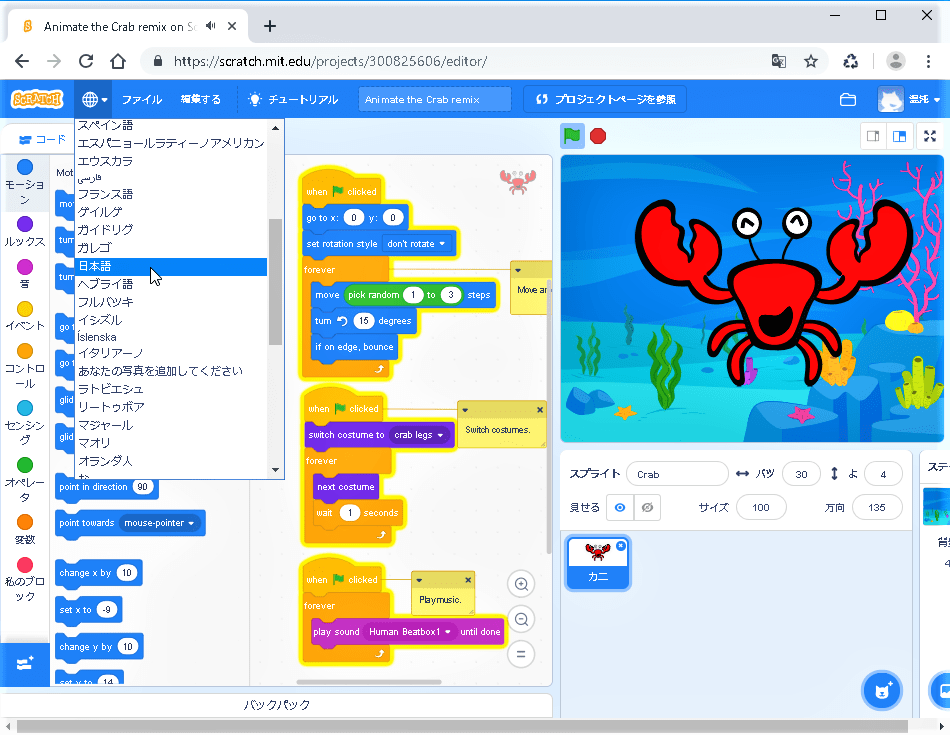Select the 音 block category

pos(25,274)
